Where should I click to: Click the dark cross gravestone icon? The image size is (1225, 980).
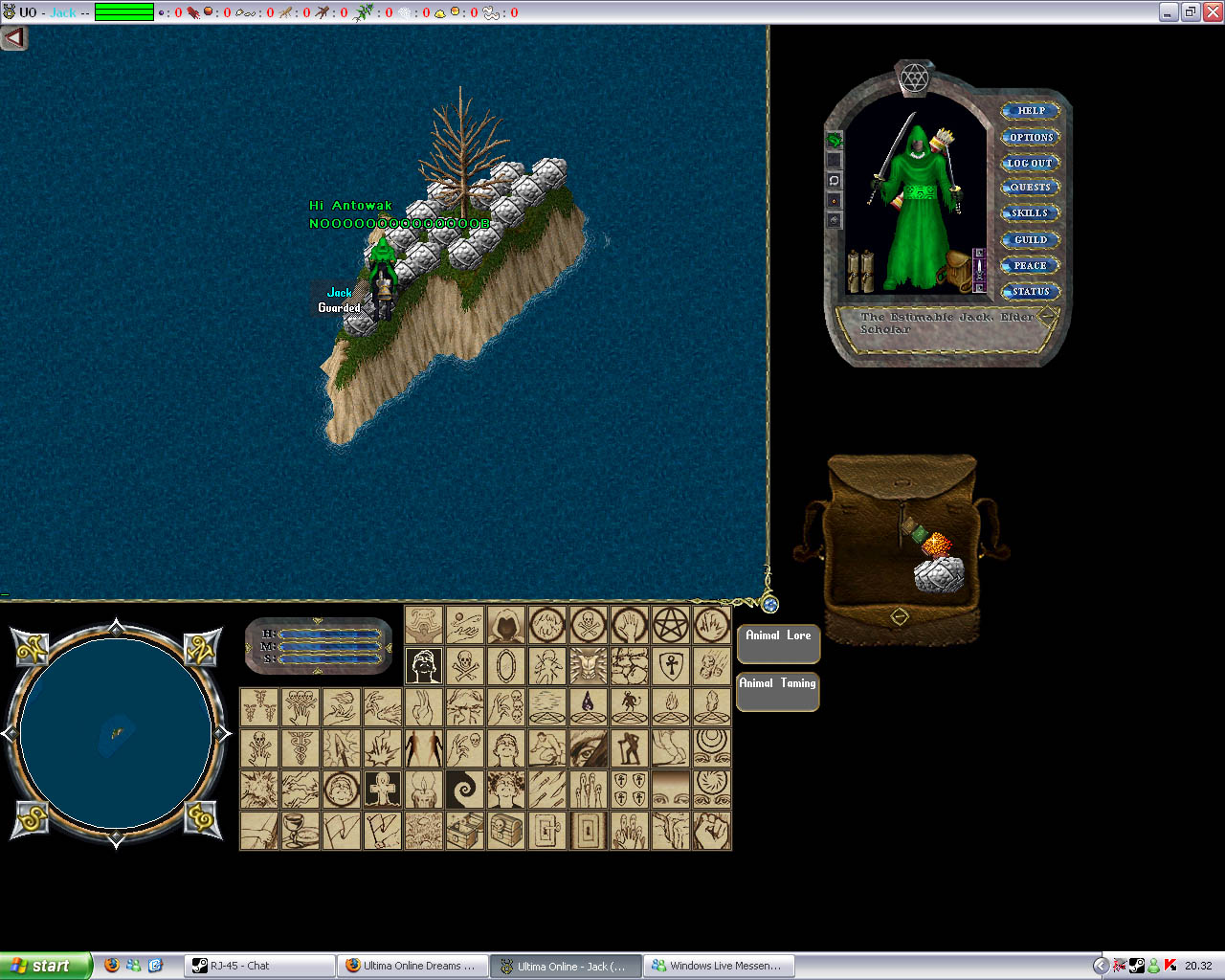coord(383,789)
